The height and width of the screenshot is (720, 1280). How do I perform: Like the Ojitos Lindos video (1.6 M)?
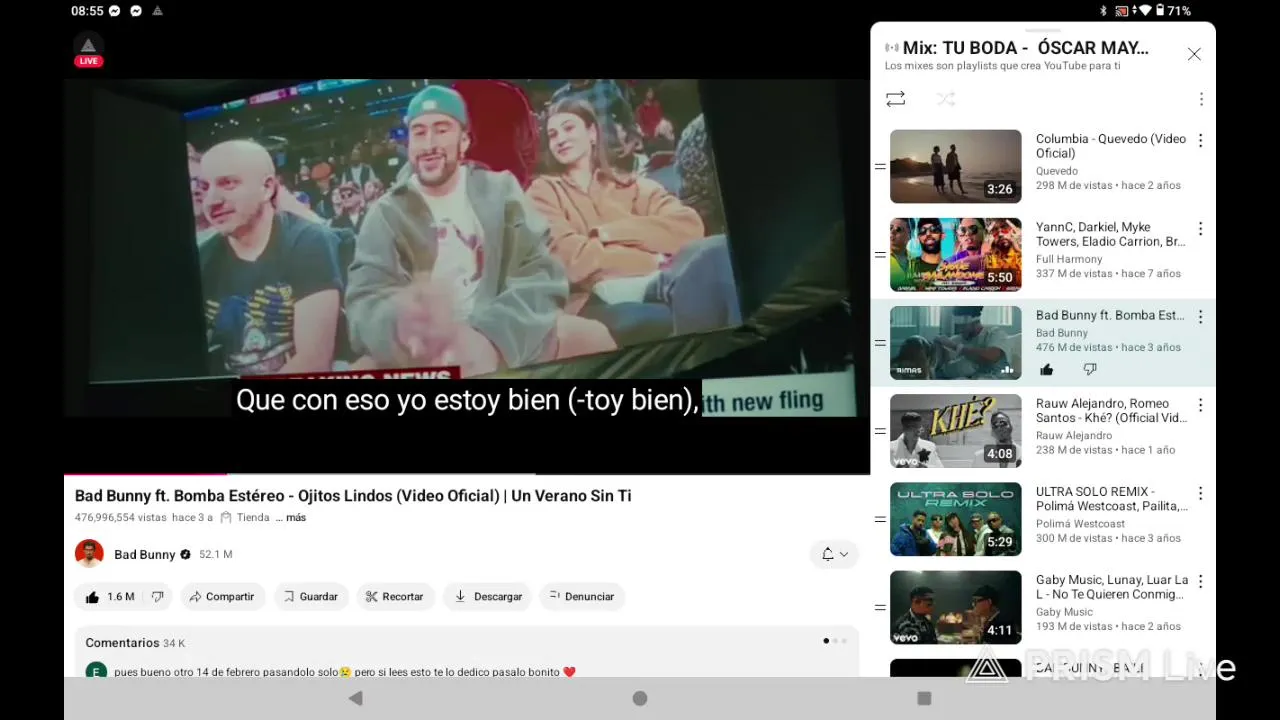[x=109, y=597]
